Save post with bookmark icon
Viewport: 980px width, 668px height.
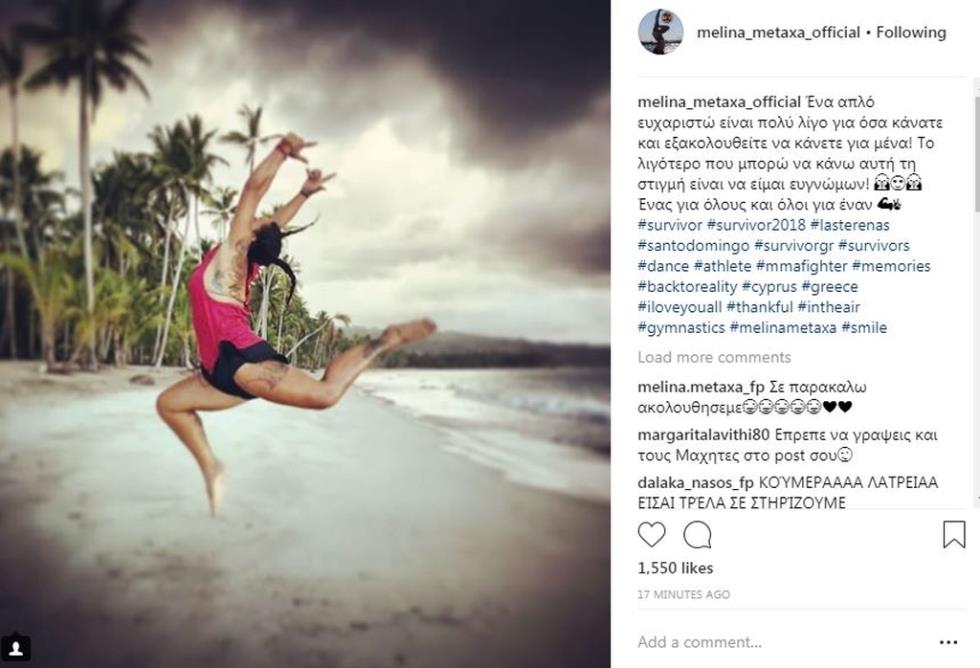954,535
